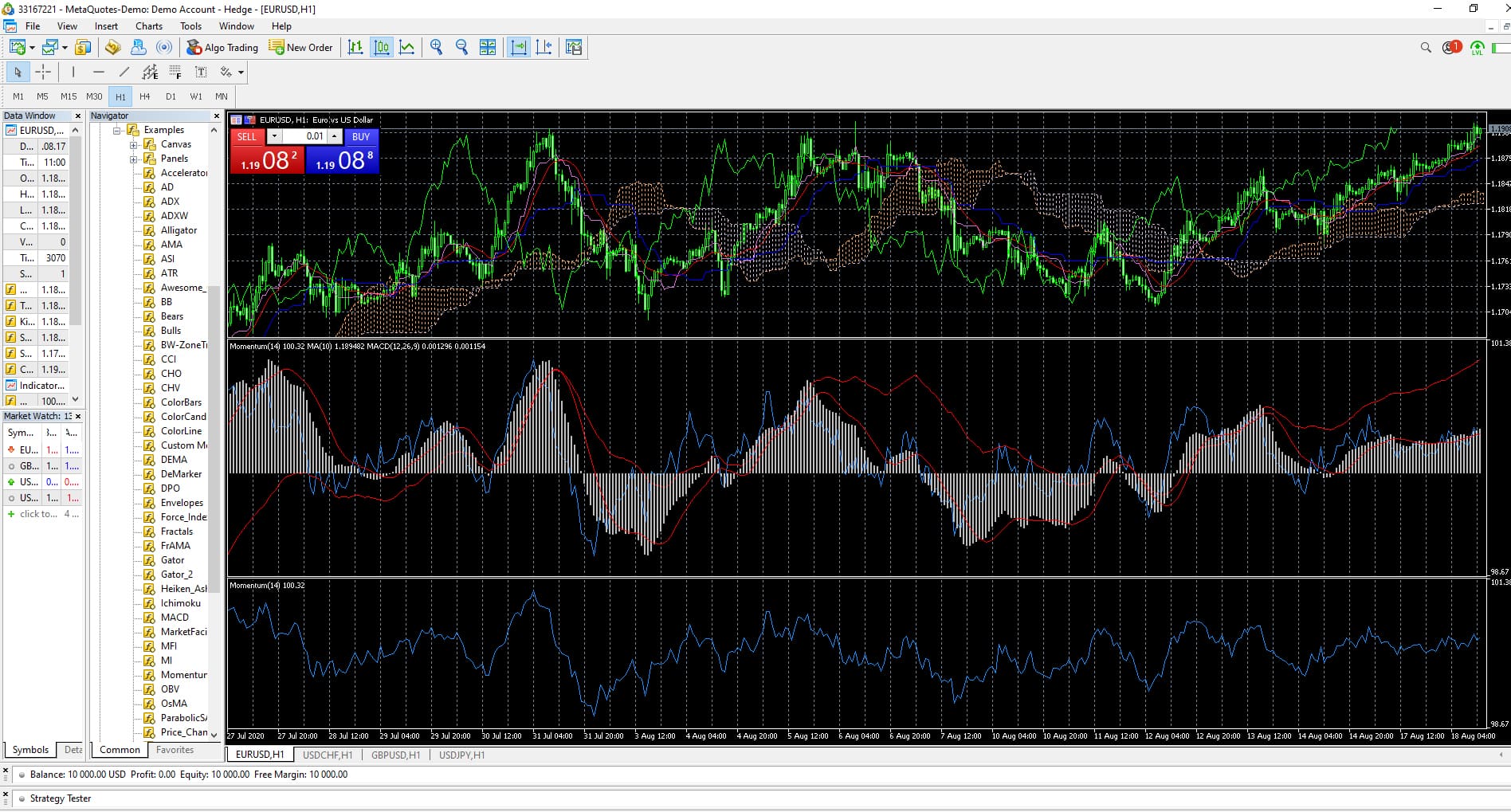Switch chart to line chart mode
The image size is (1511, 812).
[407, 47]
